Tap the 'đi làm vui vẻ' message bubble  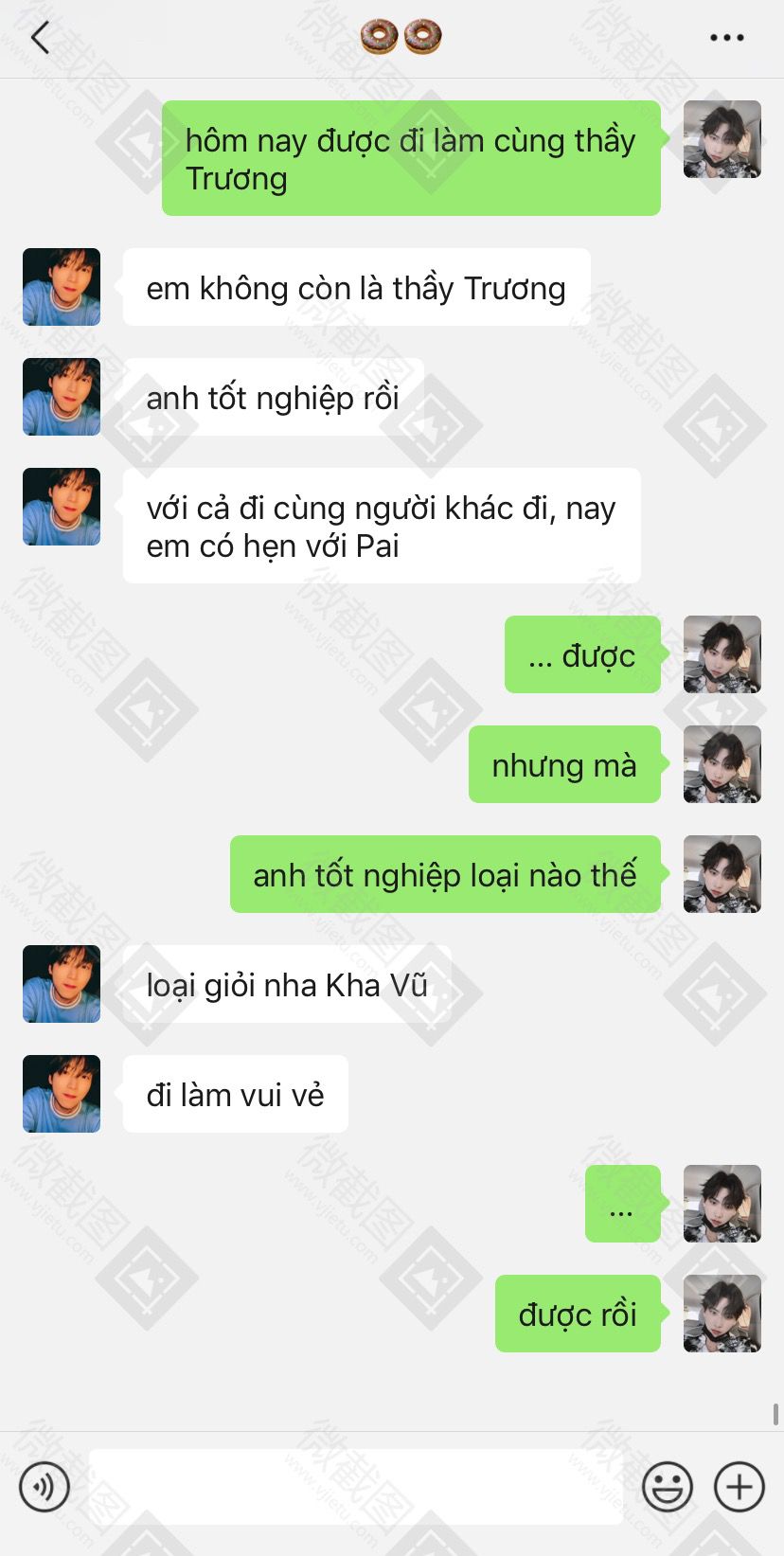[x=236, y=1094]
